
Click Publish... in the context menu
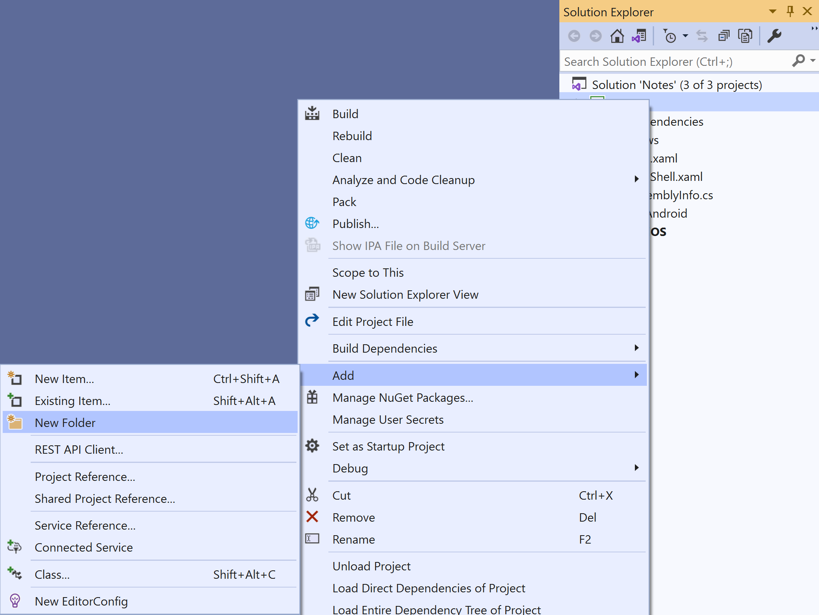(355, 224)
